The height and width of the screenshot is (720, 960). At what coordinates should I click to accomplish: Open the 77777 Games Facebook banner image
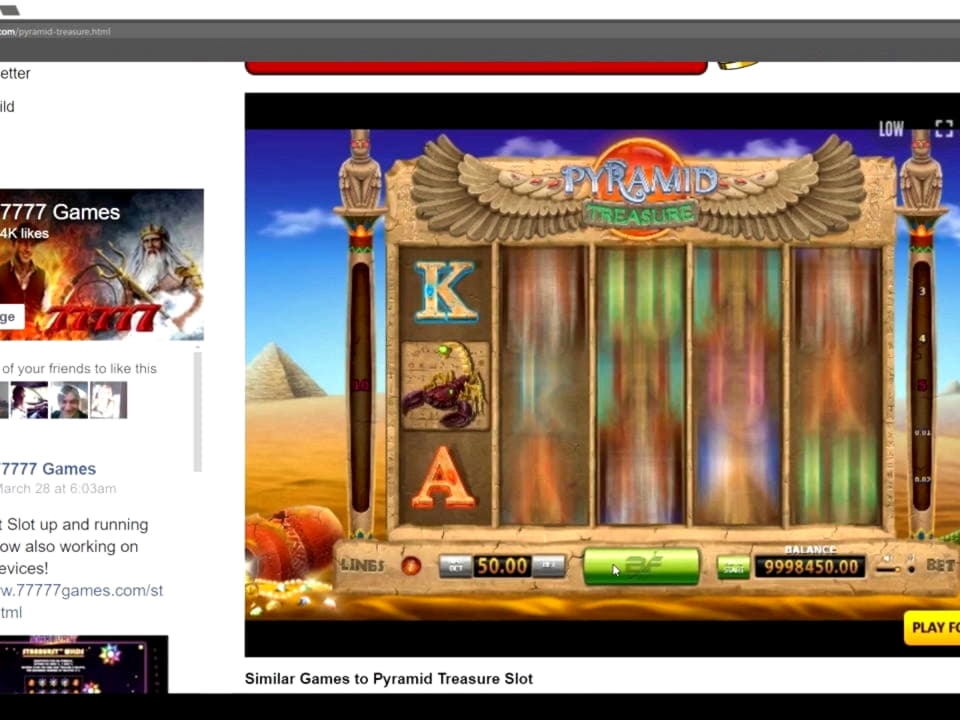(x=102, y=264)
